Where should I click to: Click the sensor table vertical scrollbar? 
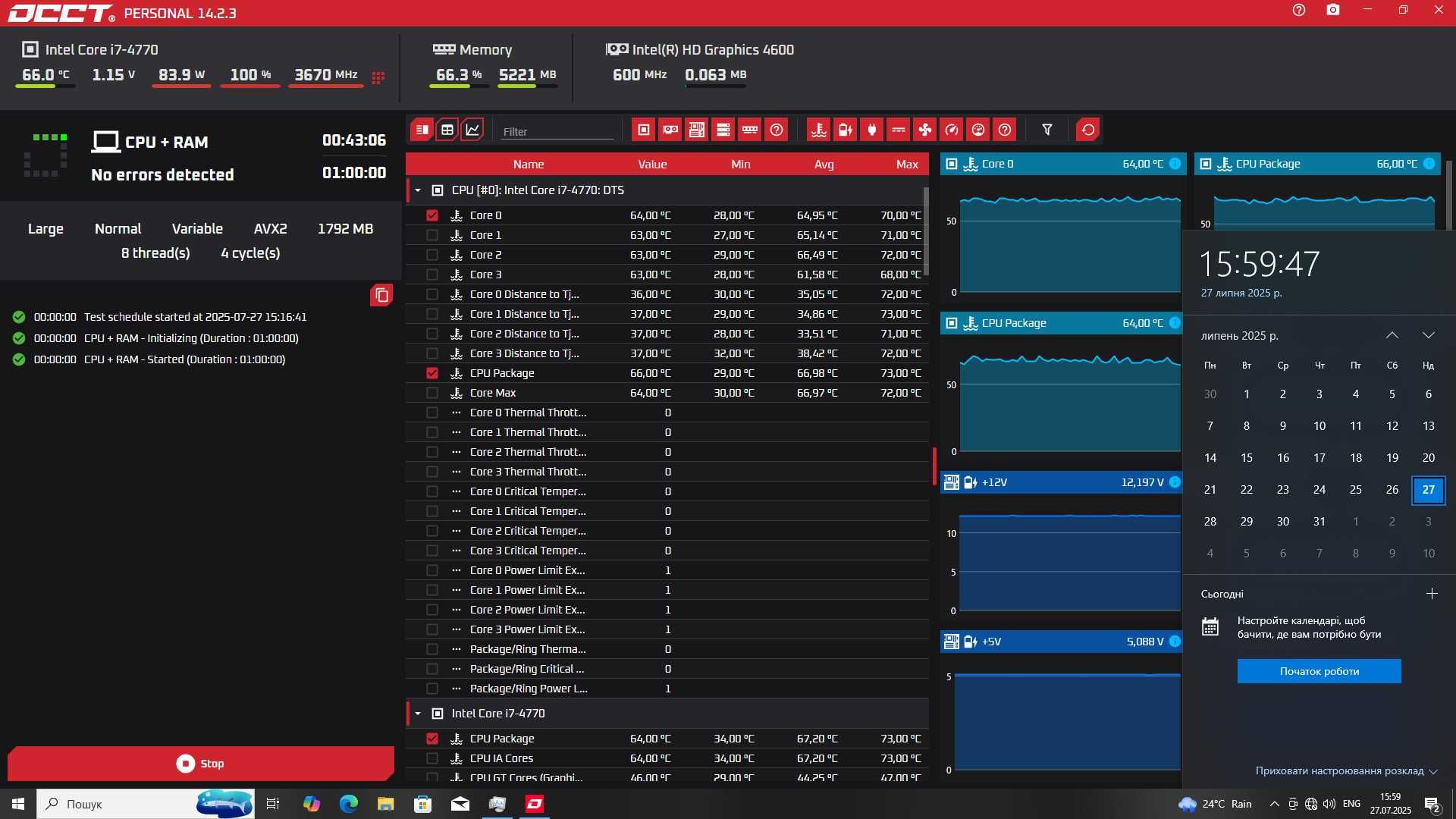click(x=926, y=231)
